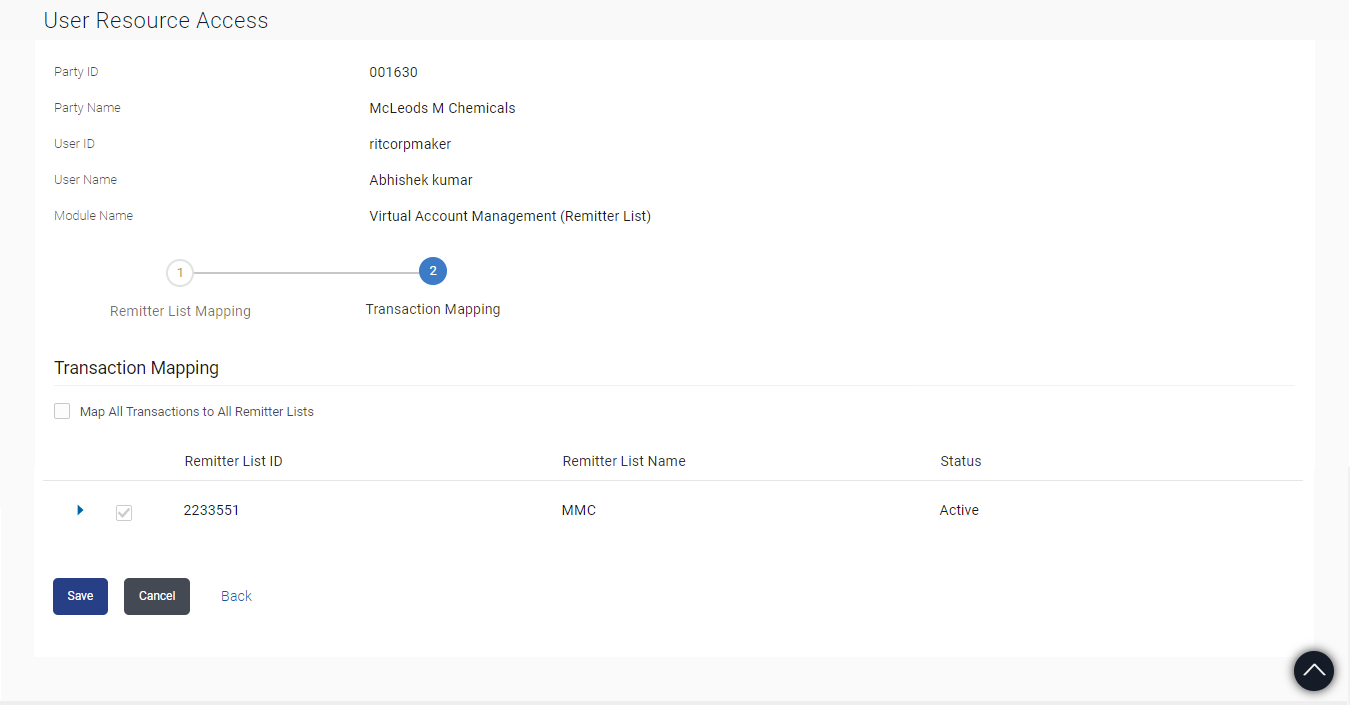
Task: Select the Remitter List Name column header
Action: [624, 461]
